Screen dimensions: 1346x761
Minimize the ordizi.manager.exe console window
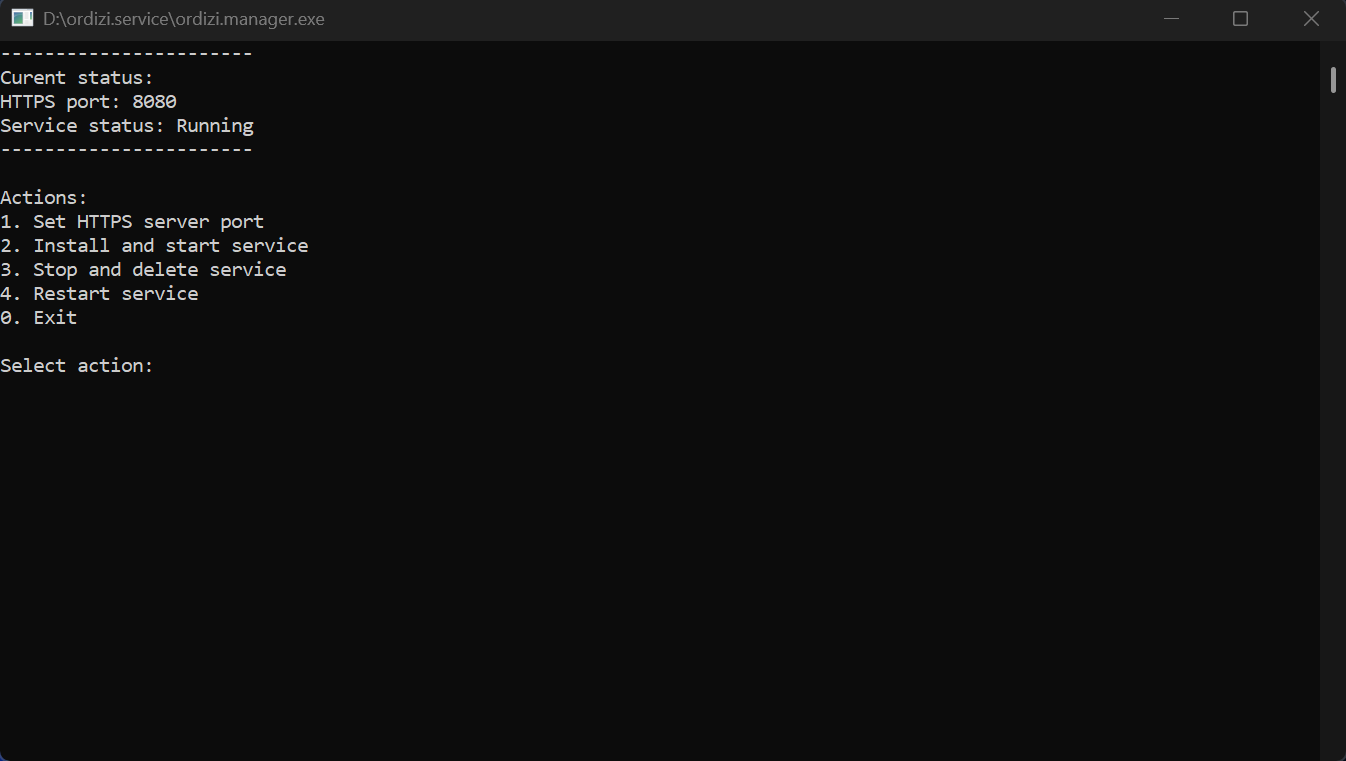click(x=1171, y=19)
